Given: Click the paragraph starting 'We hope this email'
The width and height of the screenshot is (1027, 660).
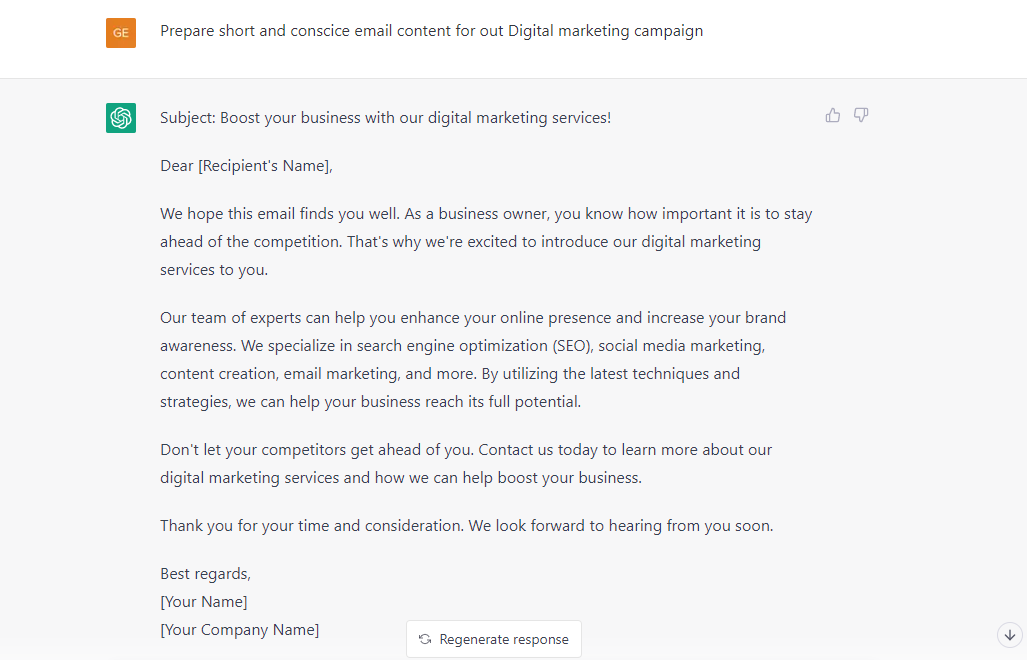Looking at the screenshot, I should (486, 242).
